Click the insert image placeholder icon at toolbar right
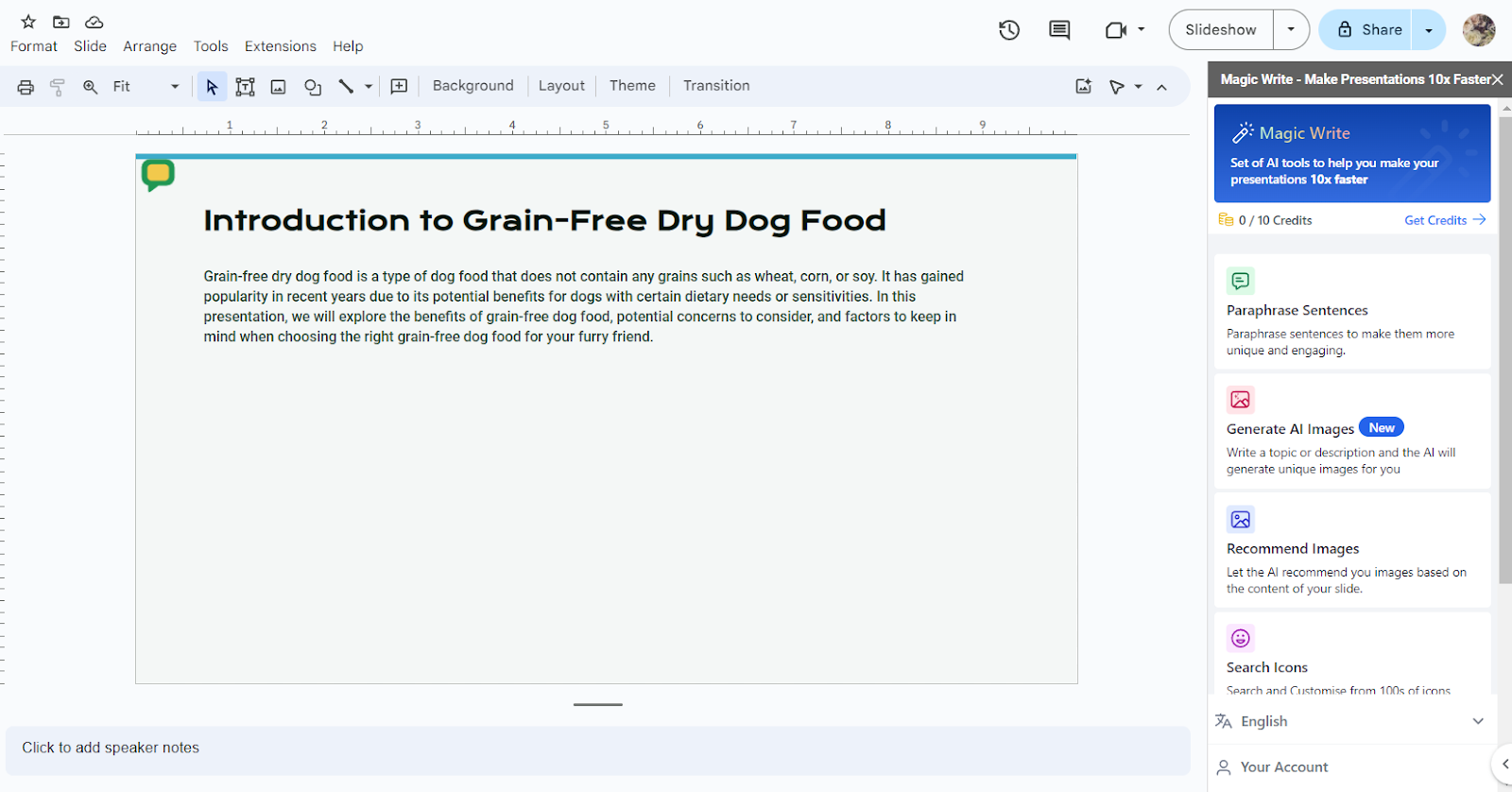Image resolution: width=1512 pixels, height=792 pixels. pos(1084,87)
